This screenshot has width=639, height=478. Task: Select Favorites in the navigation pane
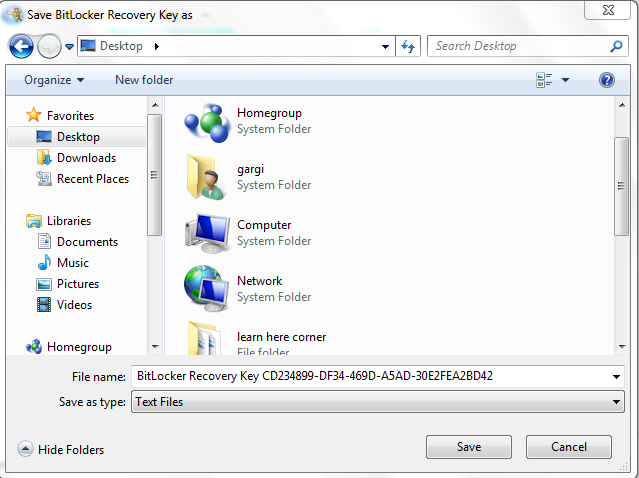click(x=70, y=116)
